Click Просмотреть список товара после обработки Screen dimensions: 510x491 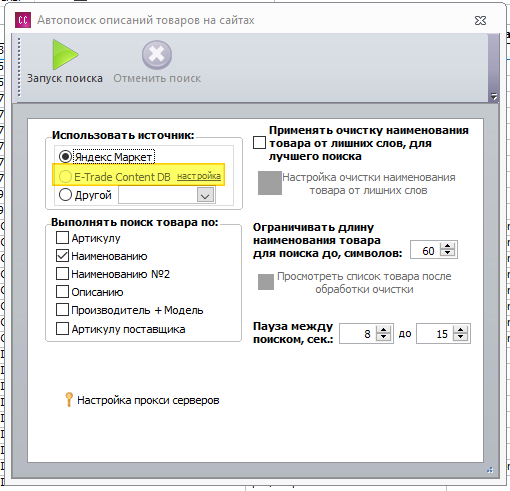click(364, 282)
